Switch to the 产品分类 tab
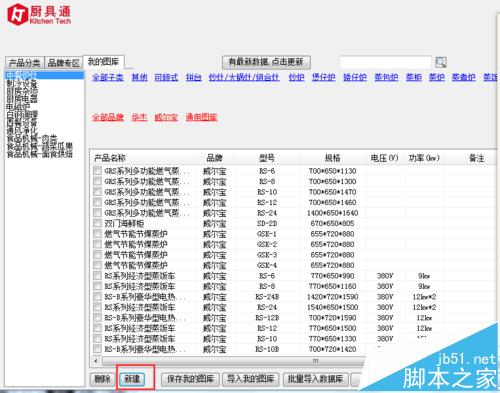 (x=25, y=63)
